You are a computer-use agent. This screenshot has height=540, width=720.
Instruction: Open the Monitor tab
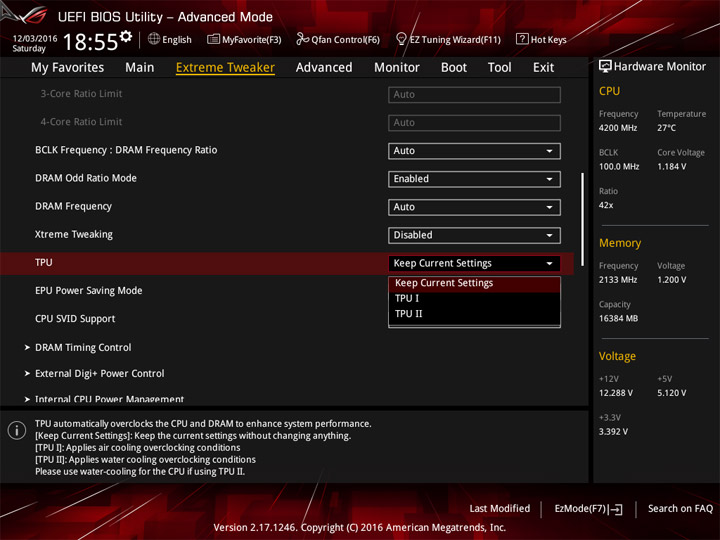[397, 68]
